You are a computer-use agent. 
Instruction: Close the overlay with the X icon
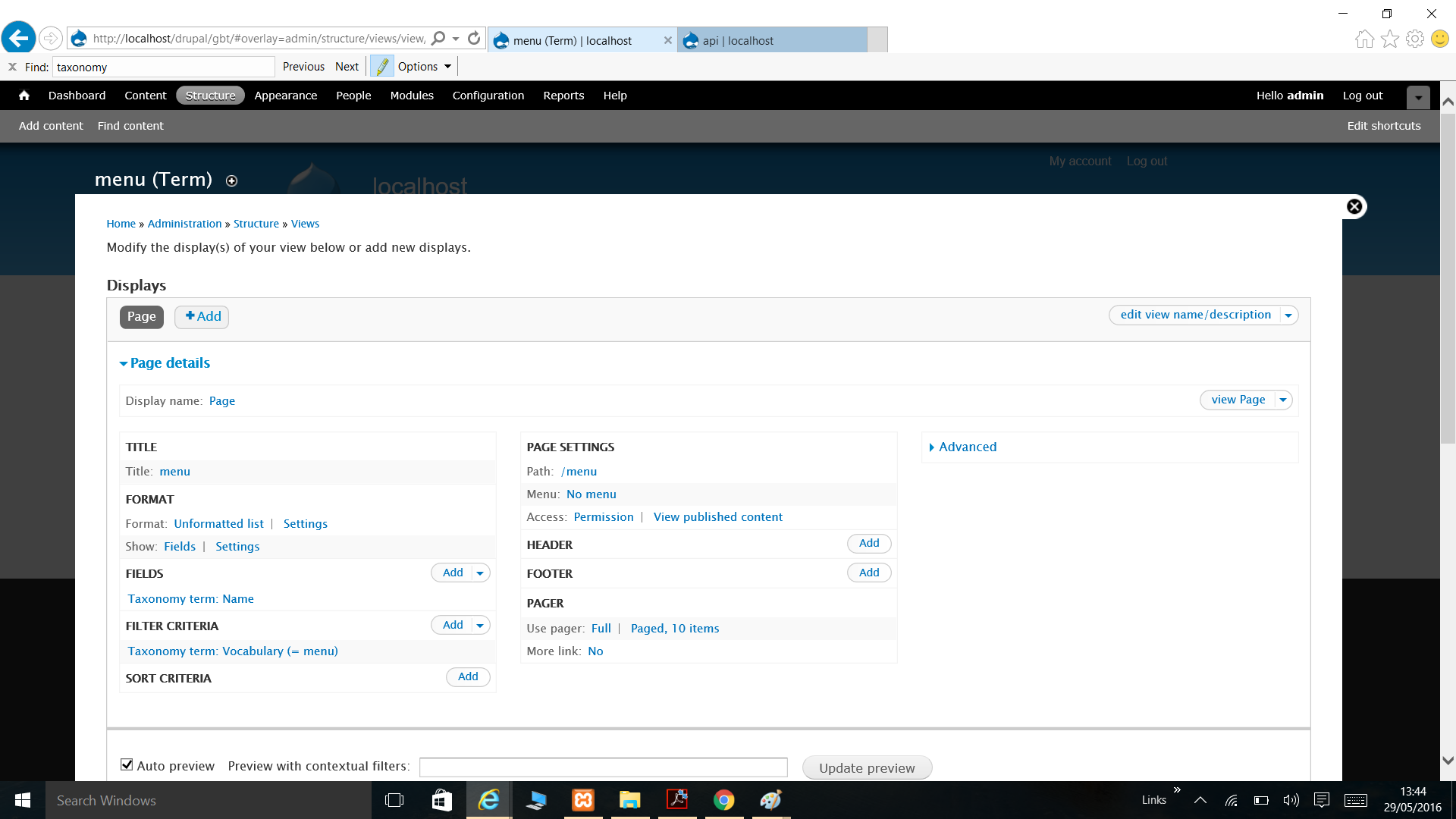tap(1354, 206)
